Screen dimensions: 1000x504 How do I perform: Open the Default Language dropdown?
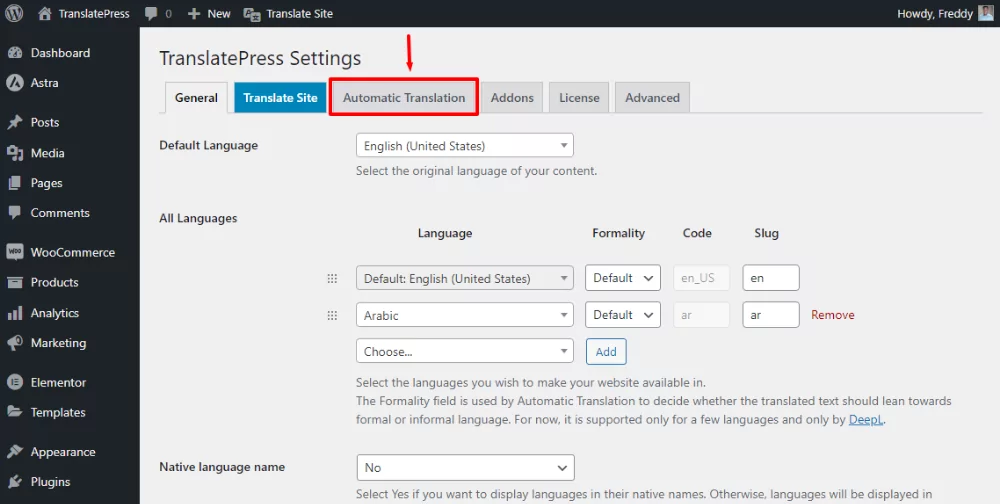pos(465,145)
